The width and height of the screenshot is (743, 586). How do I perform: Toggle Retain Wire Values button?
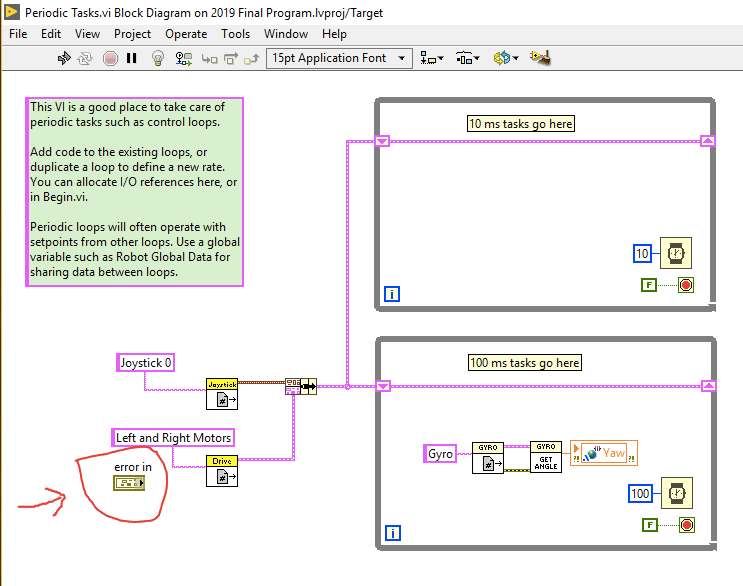[184, 58]
